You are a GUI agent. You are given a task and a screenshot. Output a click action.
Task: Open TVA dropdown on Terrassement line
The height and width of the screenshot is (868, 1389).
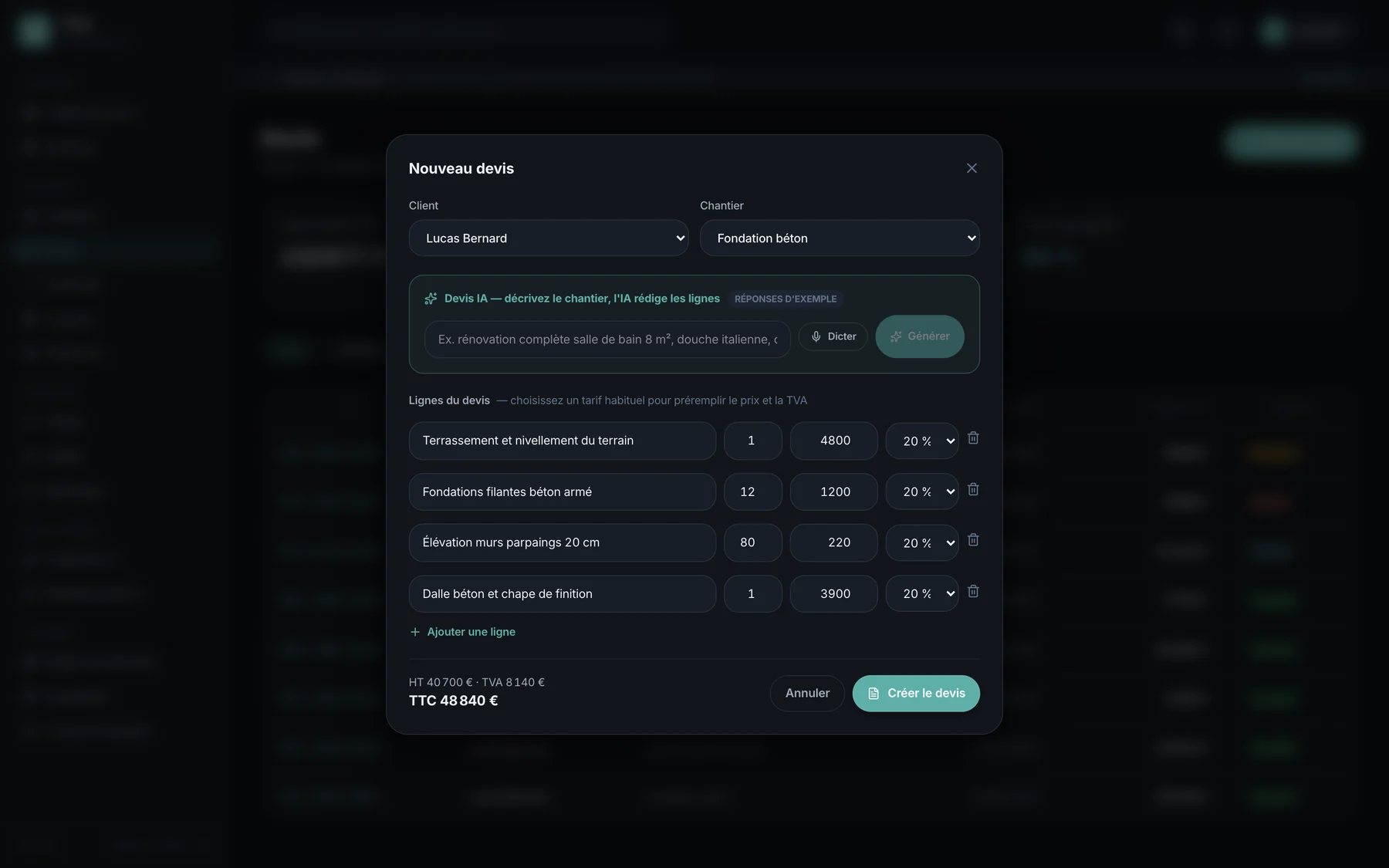922,441
